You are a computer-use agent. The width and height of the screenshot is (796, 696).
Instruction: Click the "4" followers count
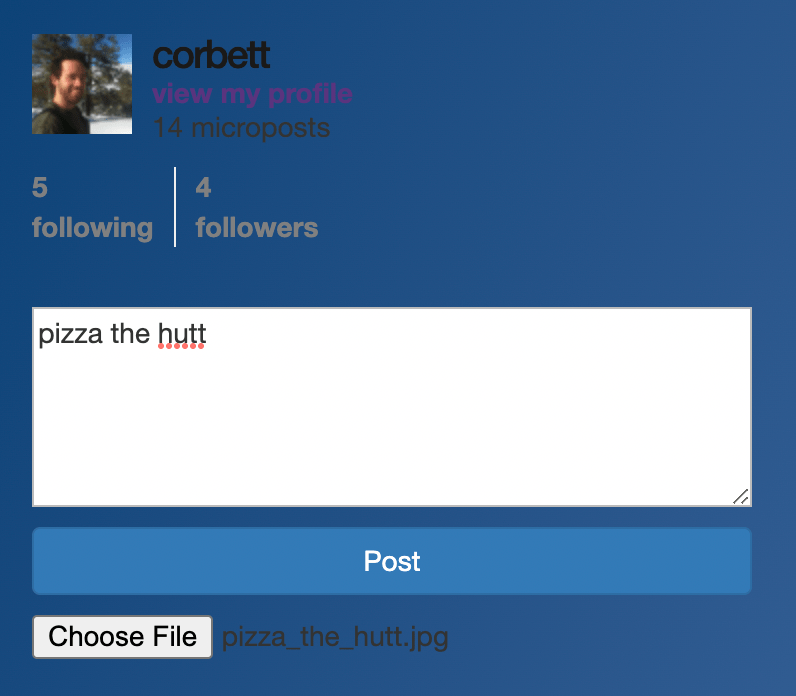203,187
